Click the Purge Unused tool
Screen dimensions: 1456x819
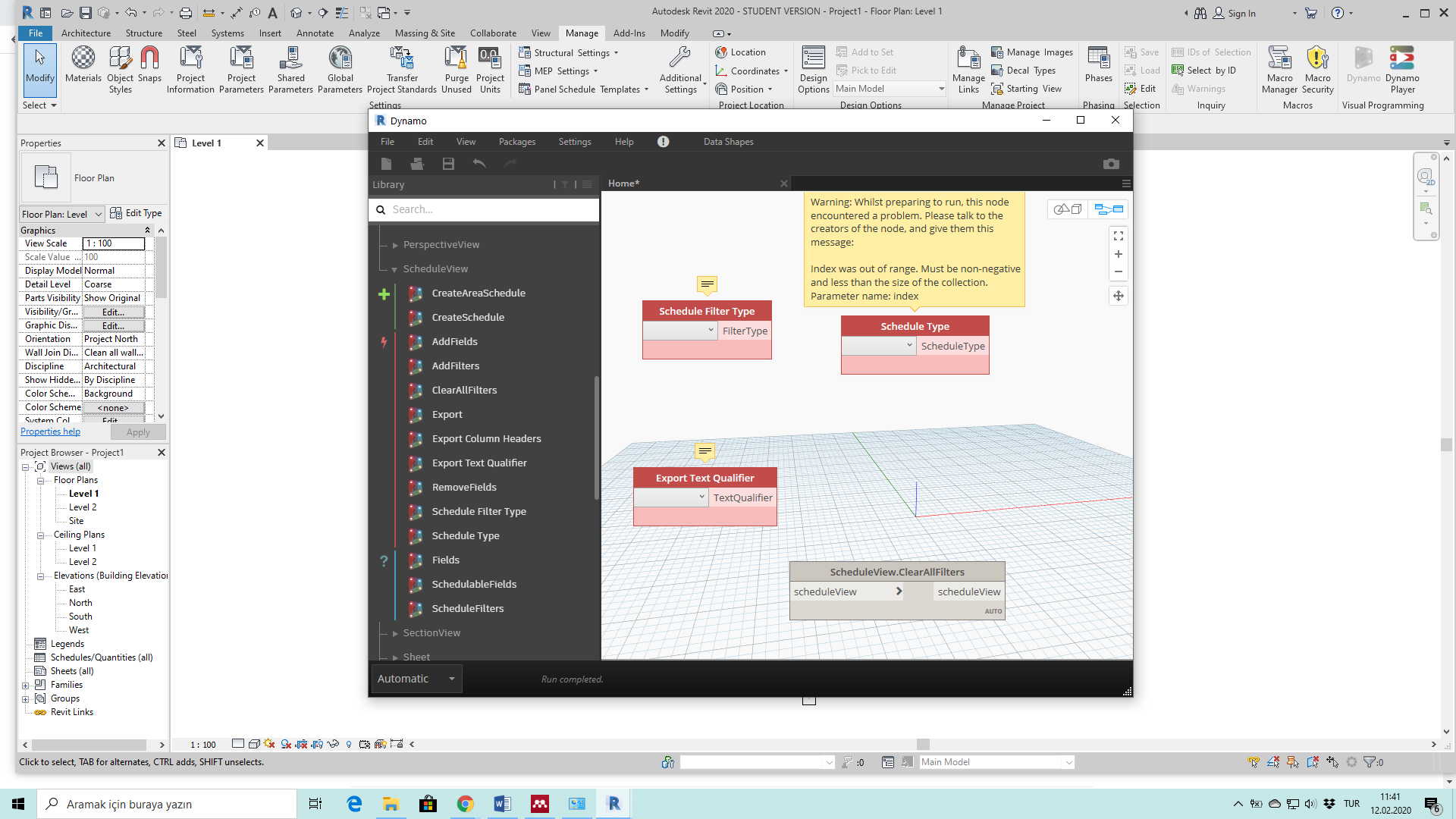[x=457, y=70]
